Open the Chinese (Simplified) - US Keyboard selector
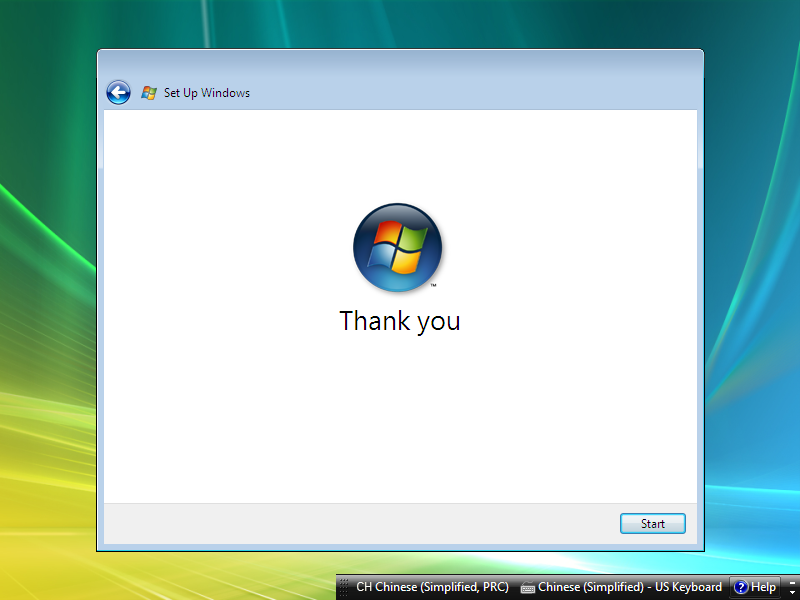The height and width of the screenshot is (600, 800). pos(621,587)
